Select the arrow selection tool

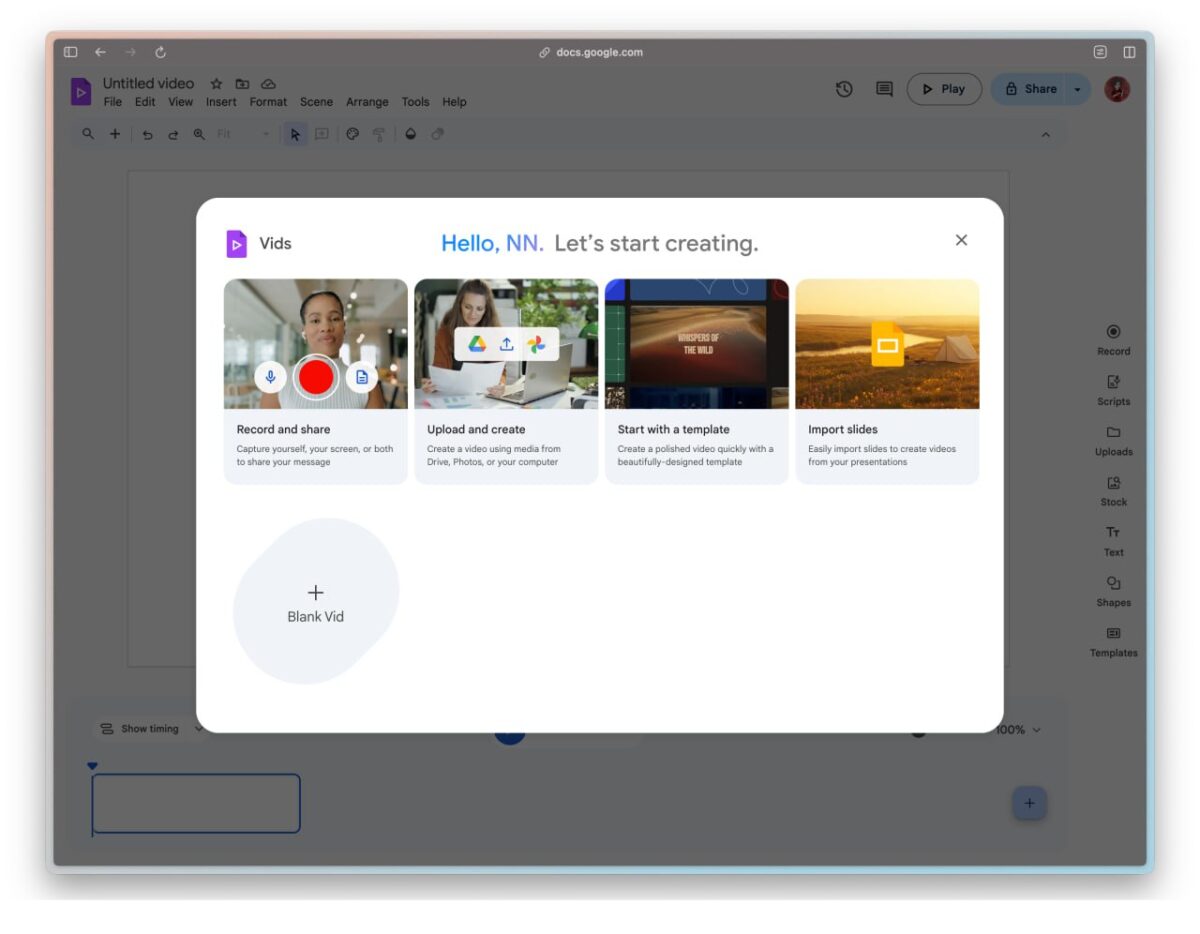pos(295,134)
